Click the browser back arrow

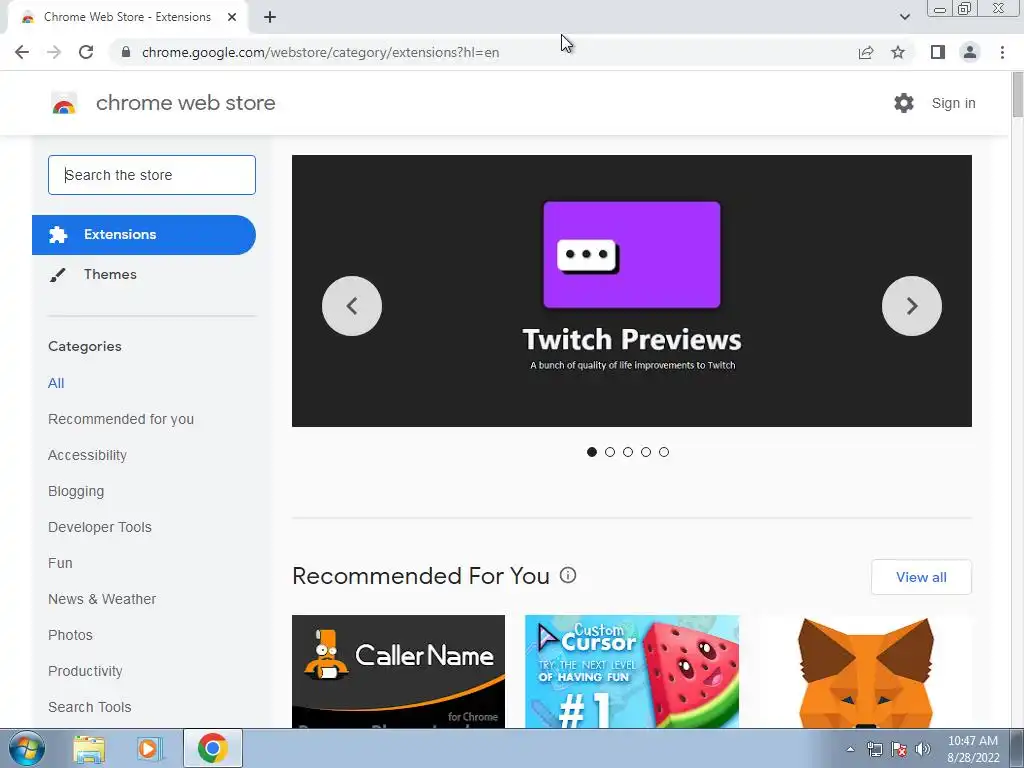coord(22,52)
